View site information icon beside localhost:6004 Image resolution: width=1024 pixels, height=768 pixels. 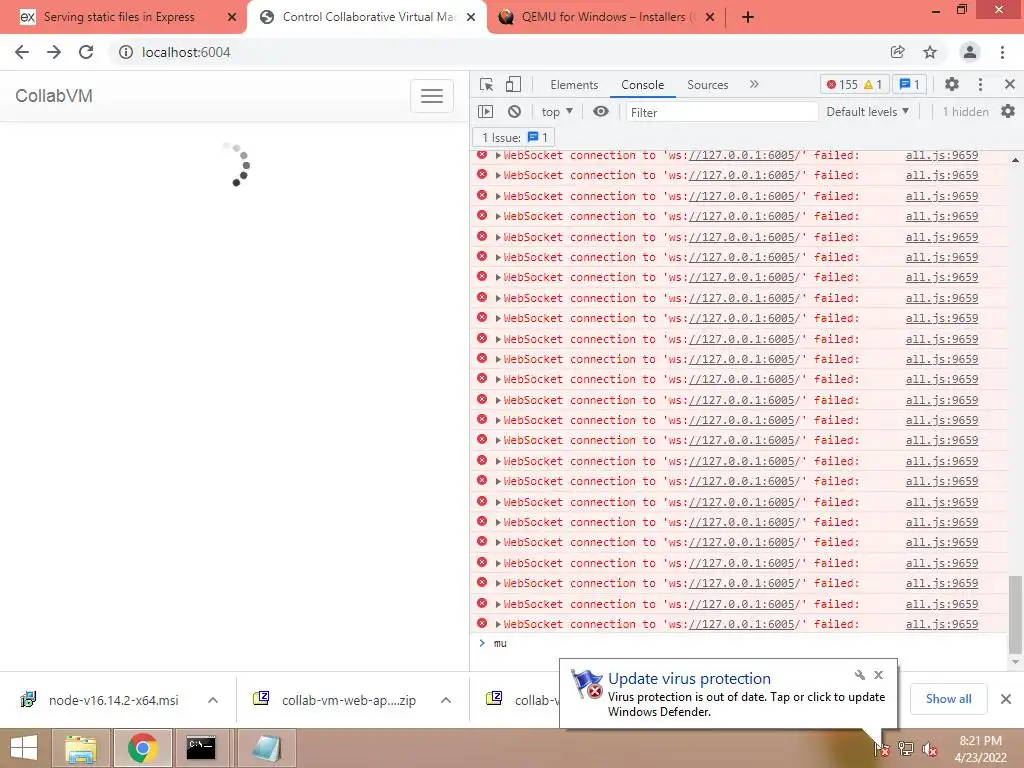click(125, 52)
